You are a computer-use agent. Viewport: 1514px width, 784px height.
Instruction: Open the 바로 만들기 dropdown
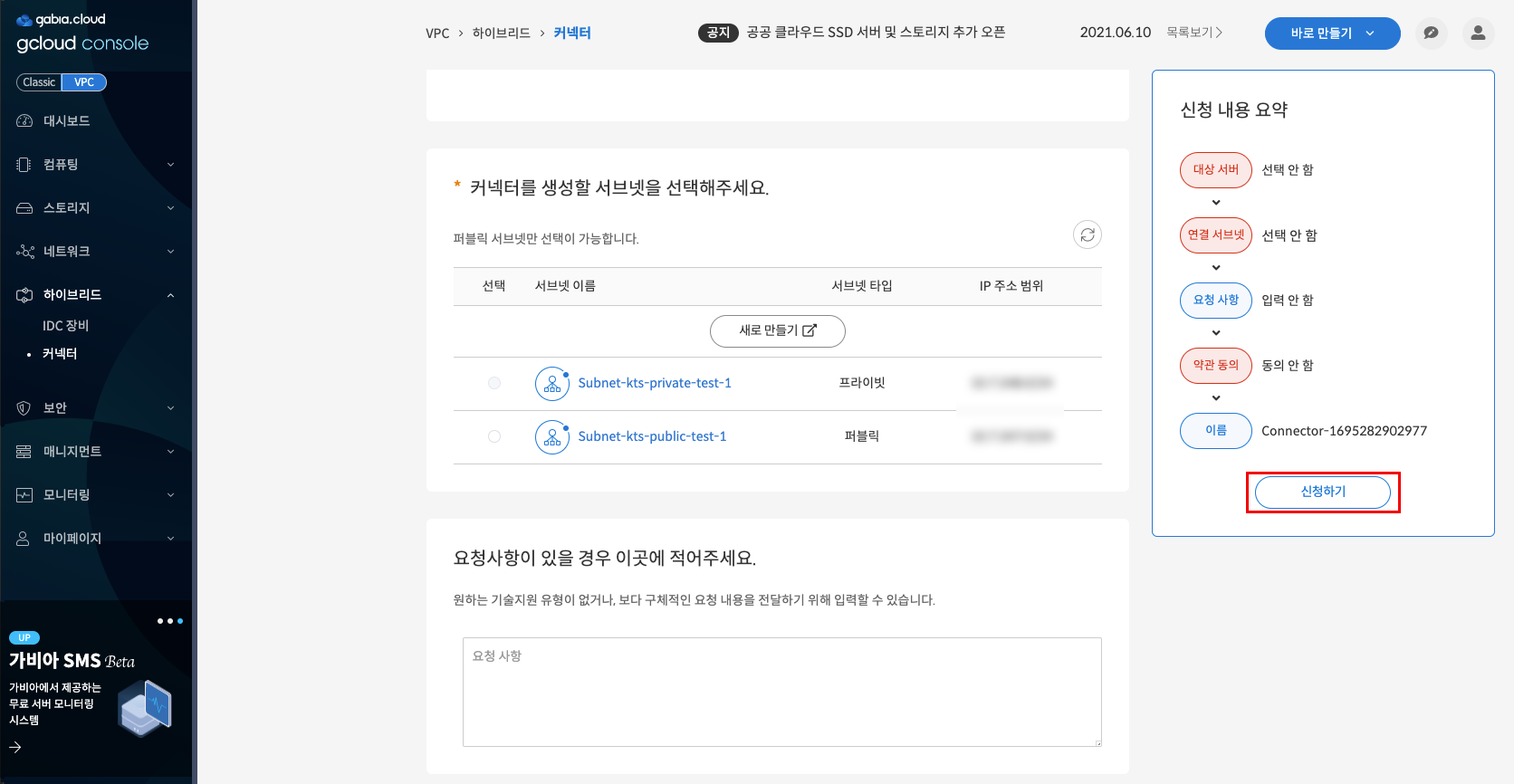coord(1332,33)
